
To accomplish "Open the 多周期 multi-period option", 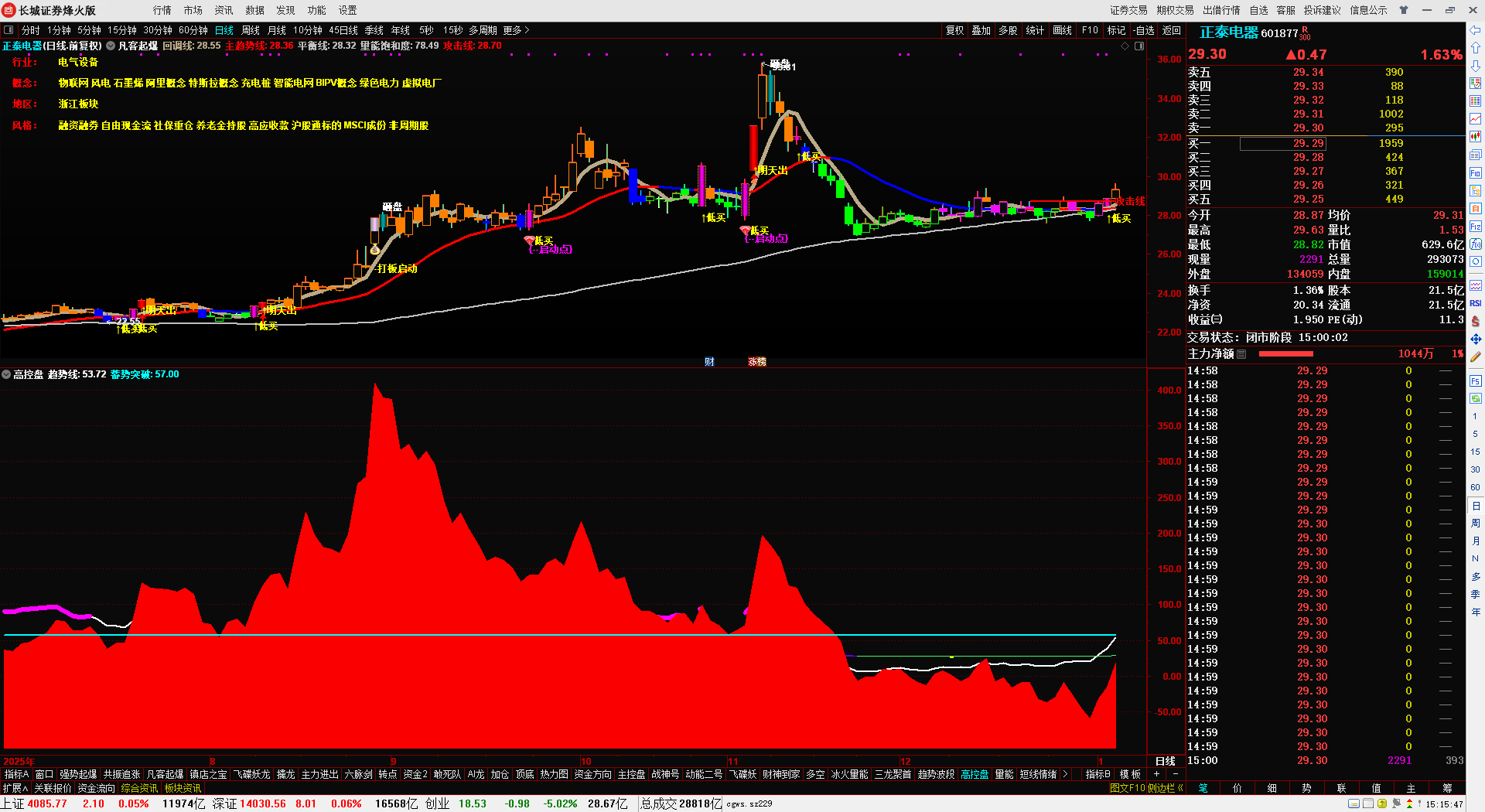I will tap(483, 30).
